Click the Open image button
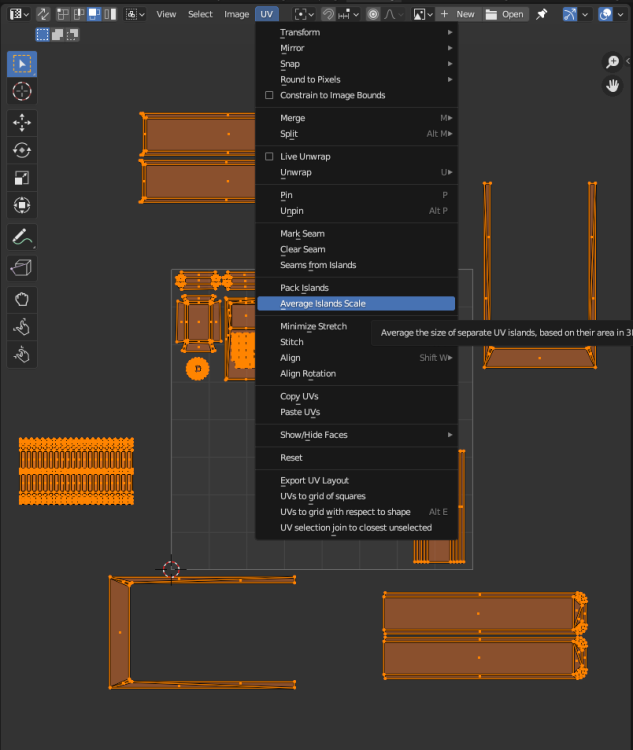633x750 pixels. click(505, 14)
